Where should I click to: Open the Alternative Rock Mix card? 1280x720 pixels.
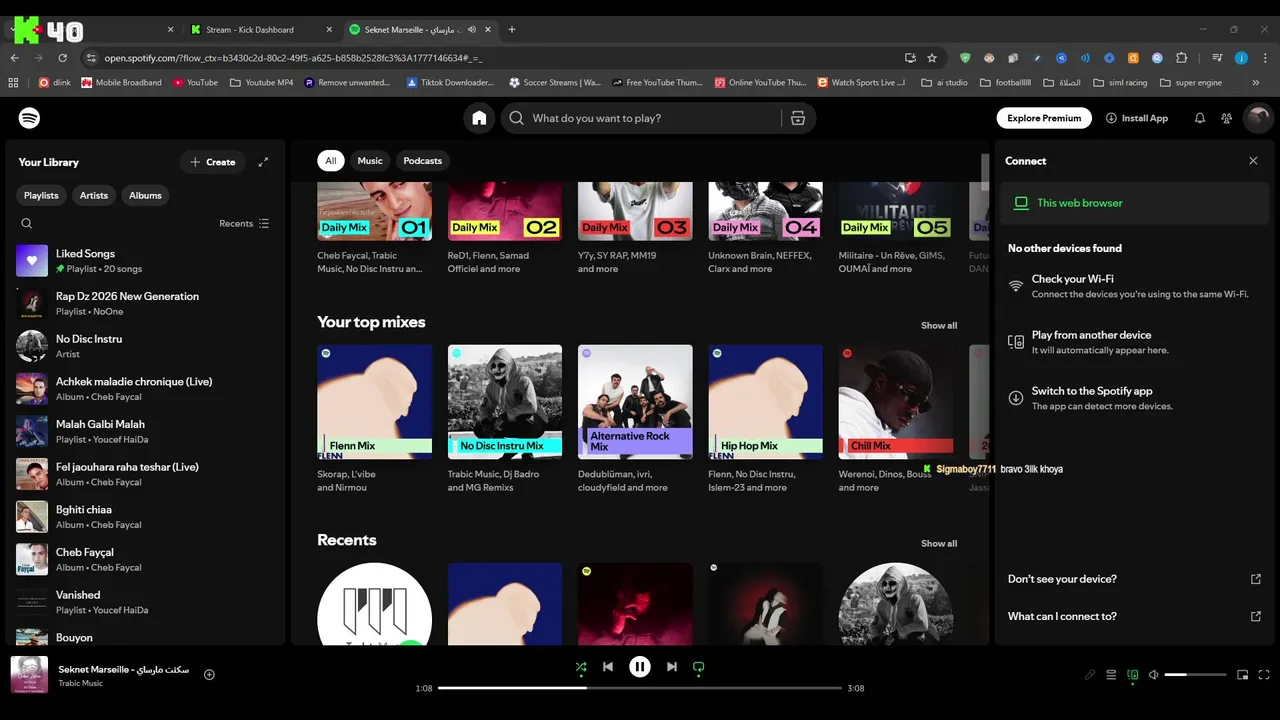click(x=635, y=420)
